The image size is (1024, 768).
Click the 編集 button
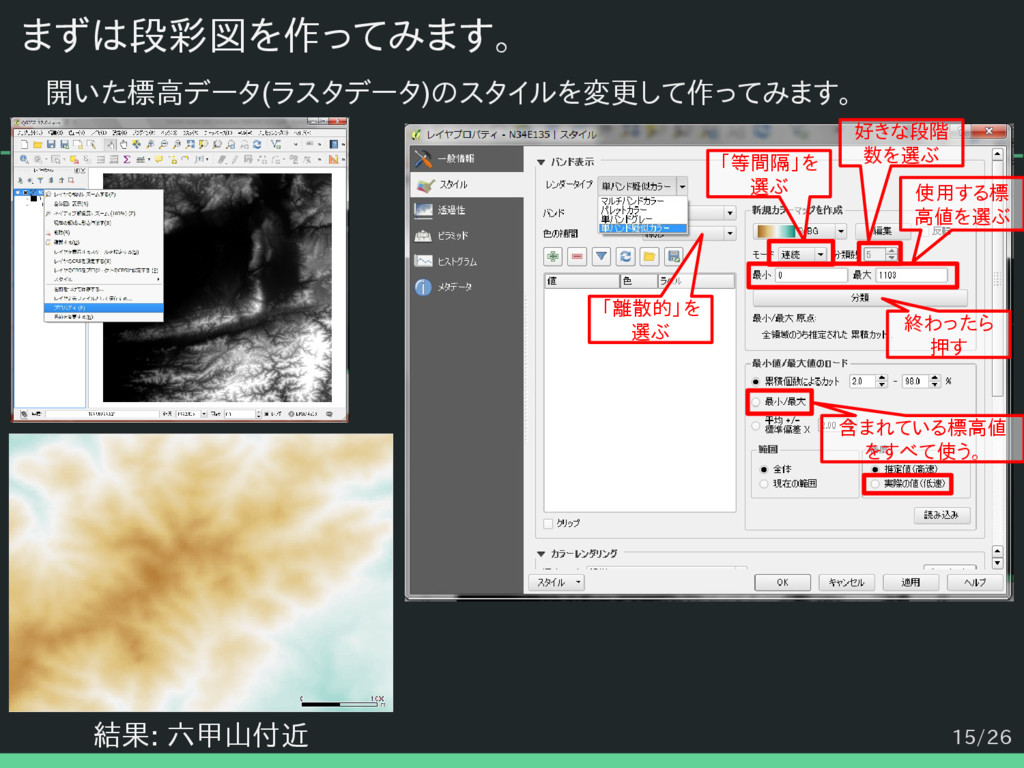coord(883,232)
